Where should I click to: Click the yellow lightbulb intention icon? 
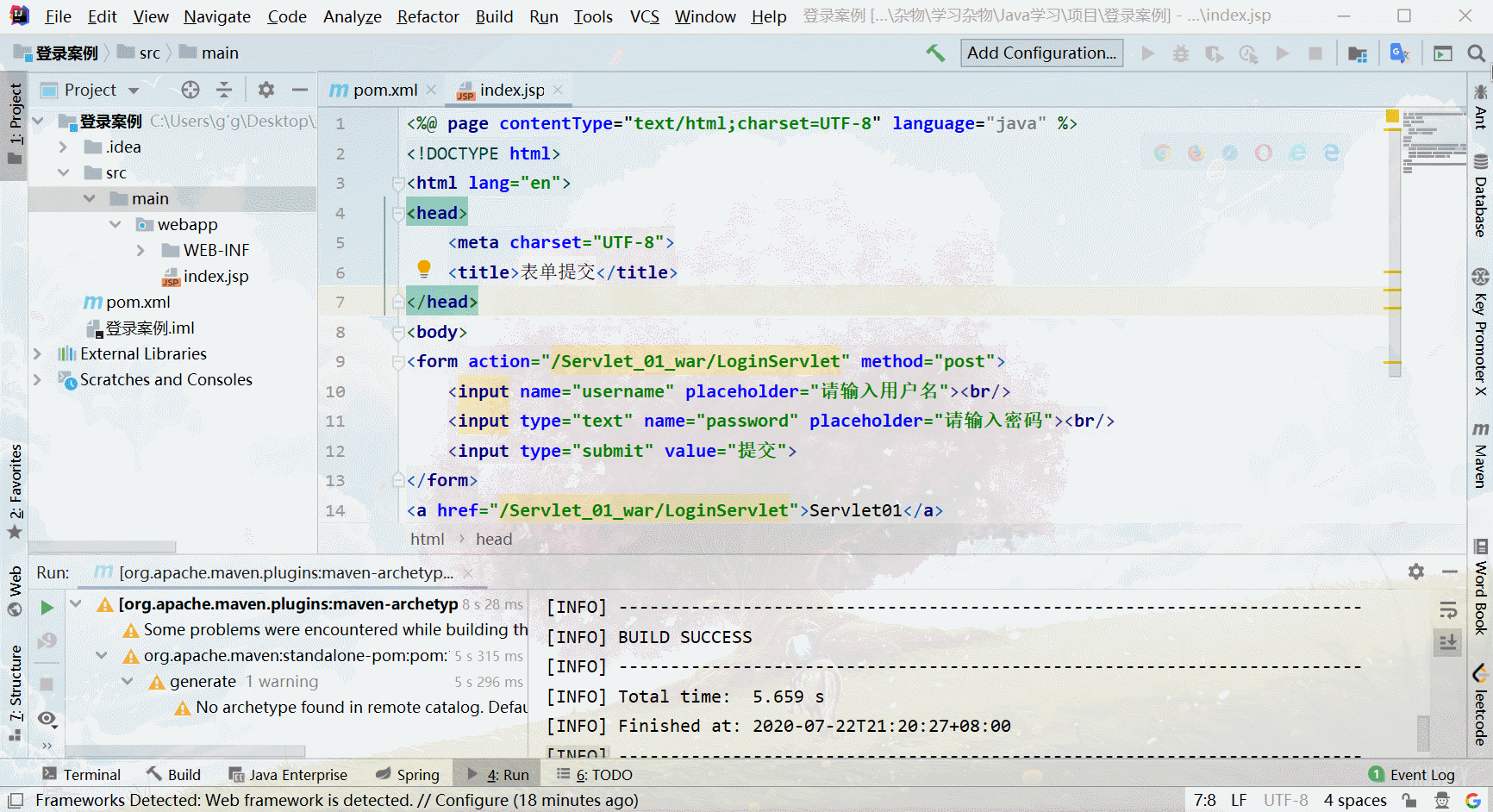(x=424, y=269)
